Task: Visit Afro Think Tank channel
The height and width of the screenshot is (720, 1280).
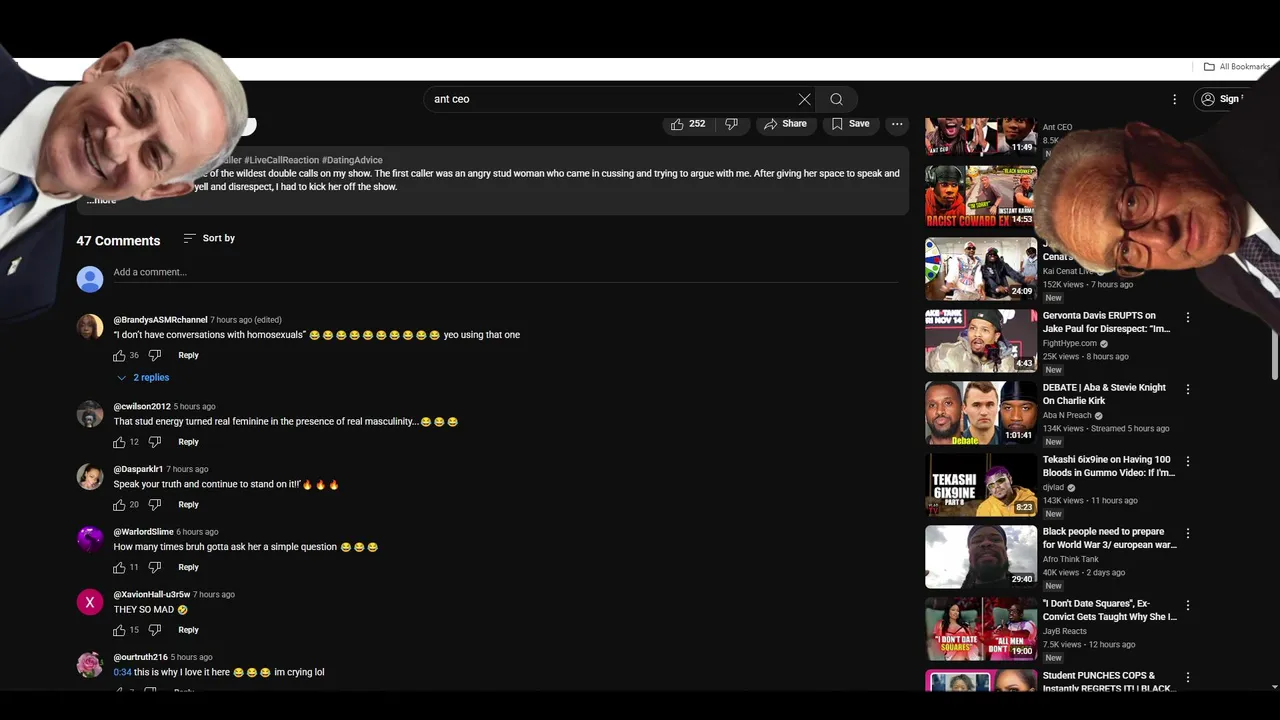Action: pyautogui.click(x=1070, y=559)
